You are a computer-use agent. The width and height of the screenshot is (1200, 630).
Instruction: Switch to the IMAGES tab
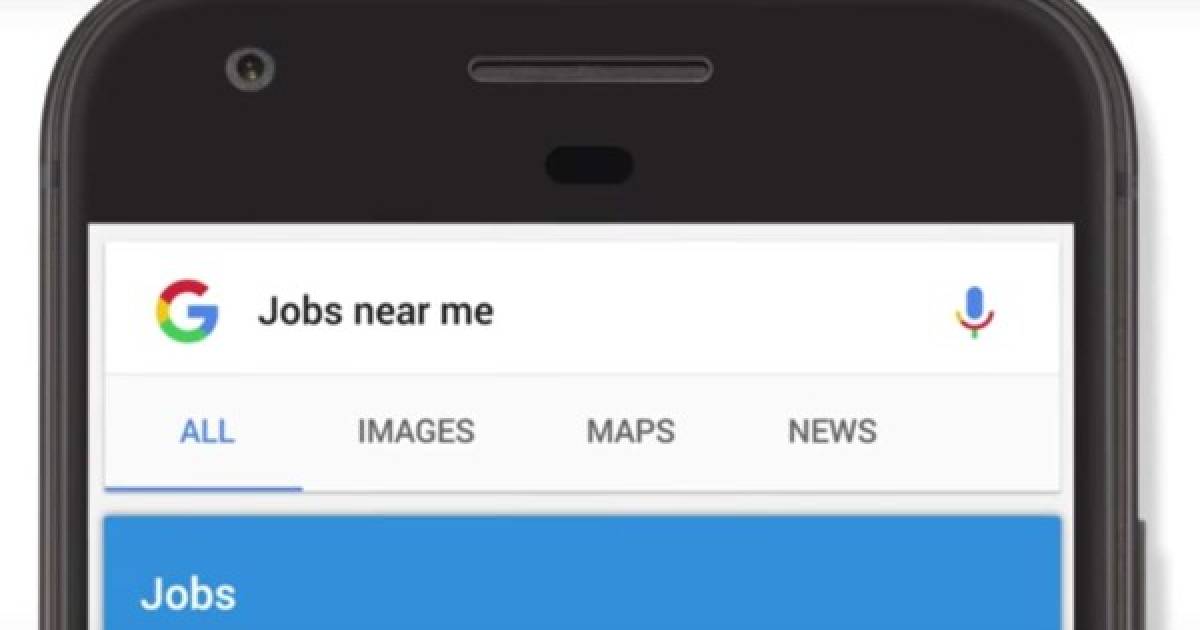(416, 432)
